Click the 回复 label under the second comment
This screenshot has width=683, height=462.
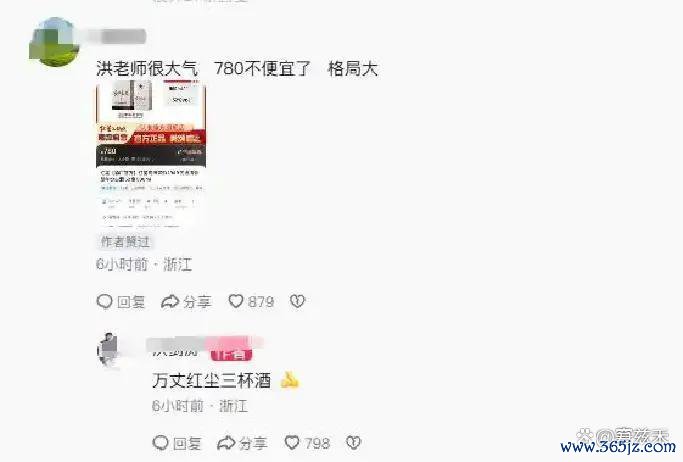[x=187, y=444]
